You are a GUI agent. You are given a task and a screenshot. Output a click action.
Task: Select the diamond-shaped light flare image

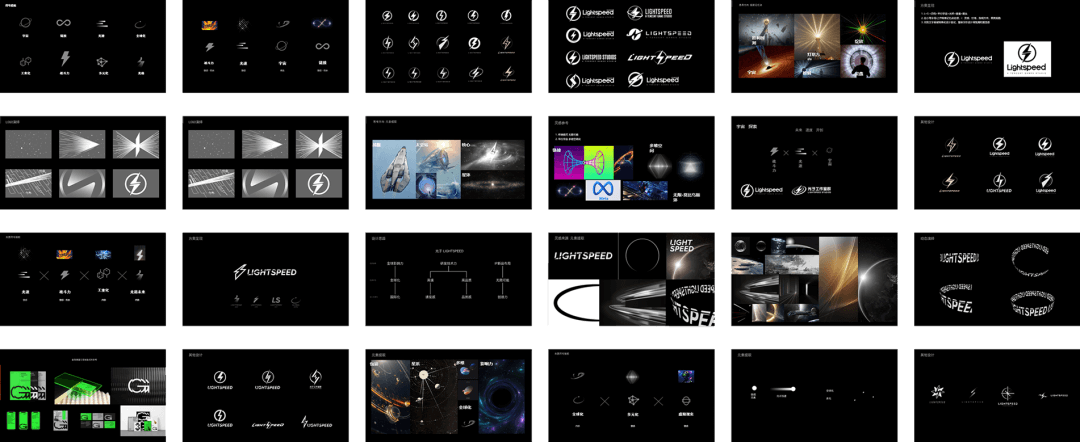point(660,167)
